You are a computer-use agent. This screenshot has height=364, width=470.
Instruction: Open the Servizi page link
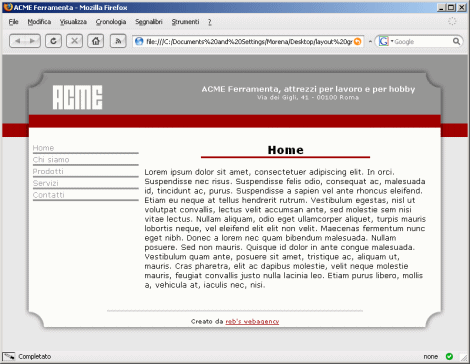[46, 183]
